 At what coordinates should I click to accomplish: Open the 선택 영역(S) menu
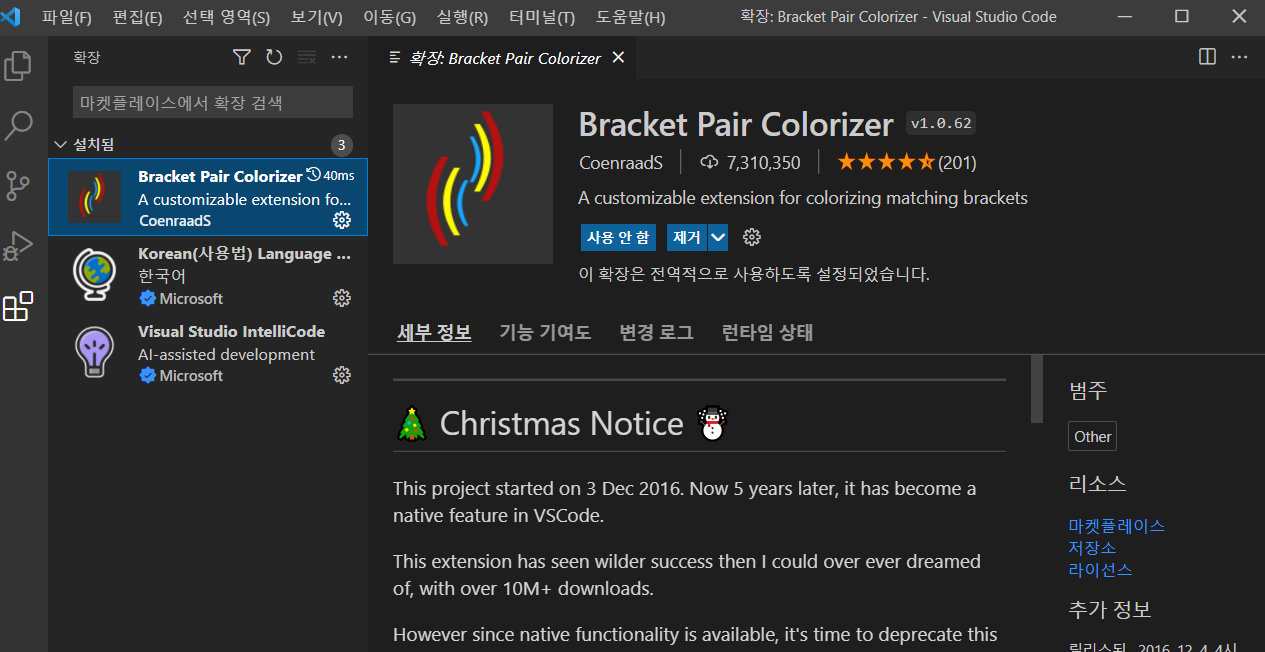226,17
